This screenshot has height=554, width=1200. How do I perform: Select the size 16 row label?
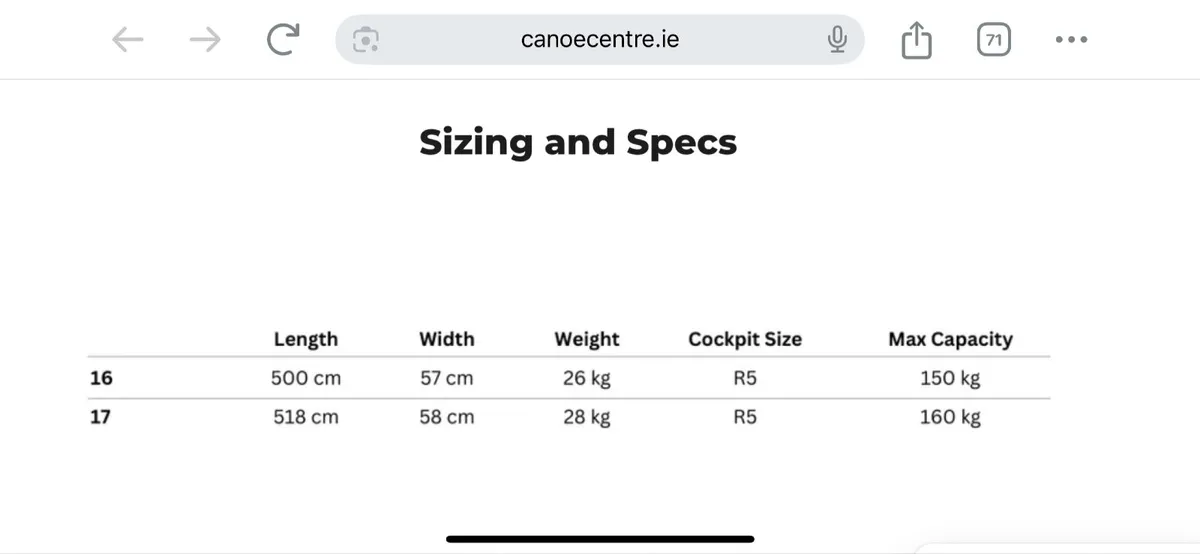point(101,378)
